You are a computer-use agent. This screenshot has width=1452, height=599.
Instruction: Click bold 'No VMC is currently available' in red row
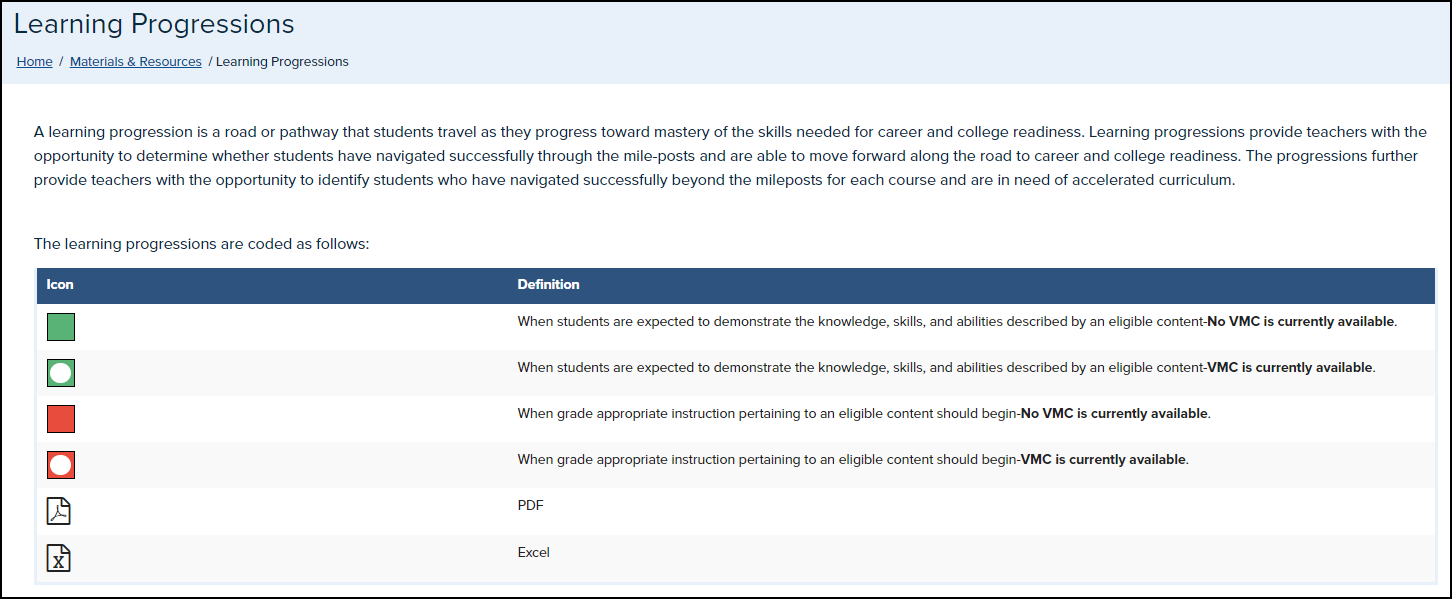tap(1114, 414)
